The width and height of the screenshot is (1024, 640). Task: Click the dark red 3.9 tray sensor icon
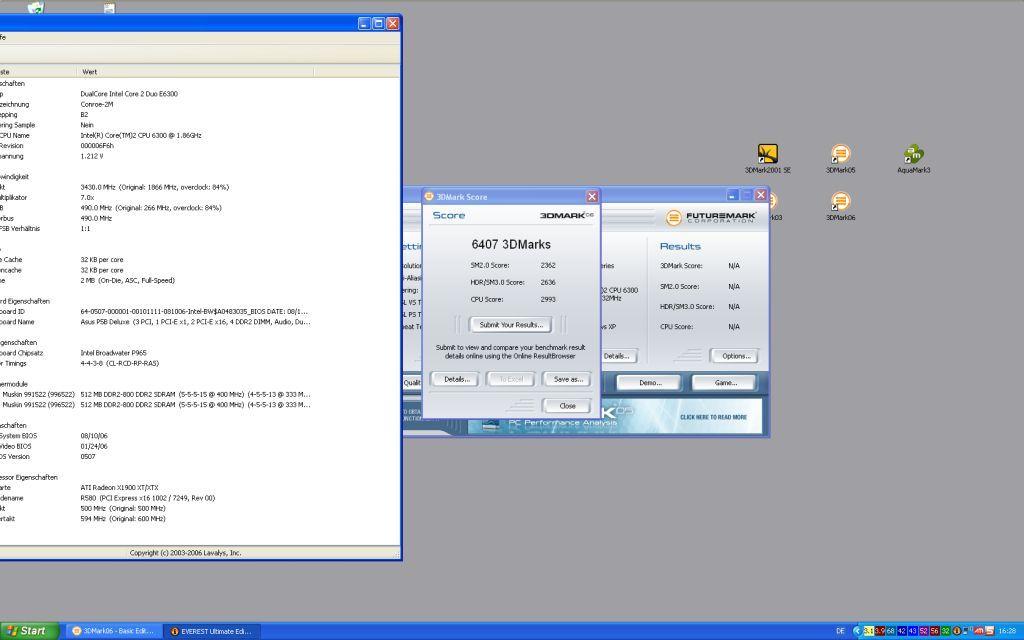pyautogui.click(x=880, y=631)
